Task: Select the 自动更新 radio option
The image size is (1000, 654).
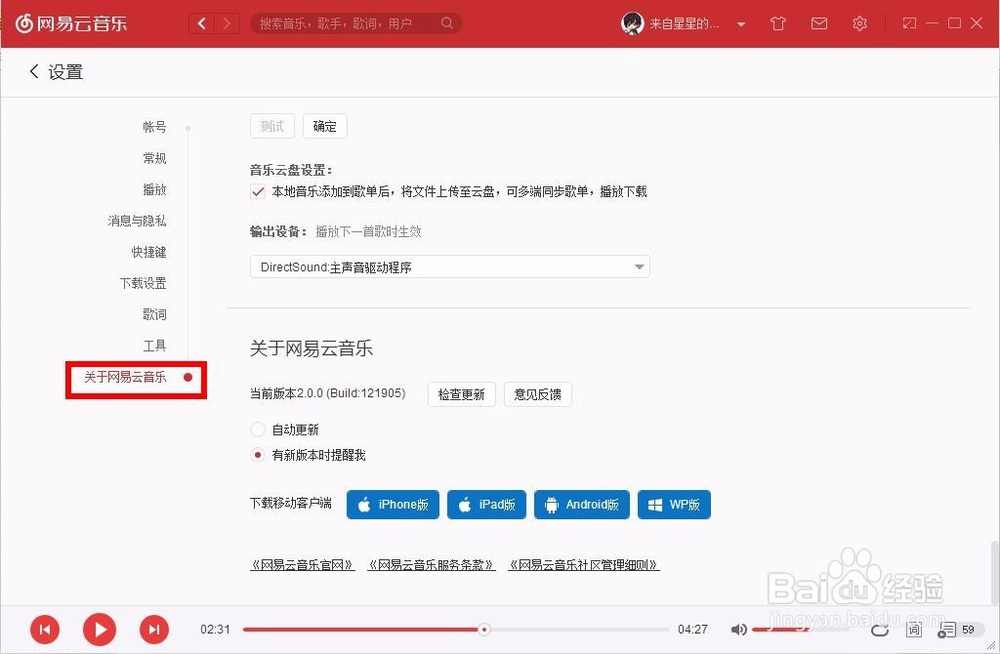Action: [258, 429]
